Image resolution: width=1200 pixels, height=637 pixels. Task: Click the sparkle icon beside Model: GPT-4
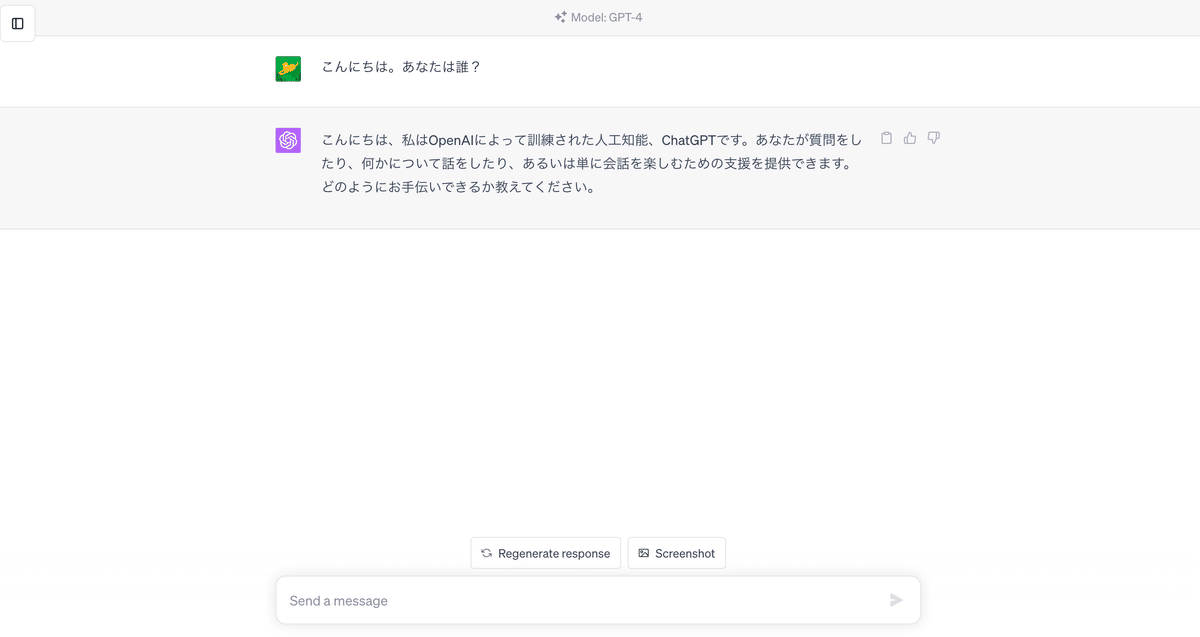click(561, 17)
